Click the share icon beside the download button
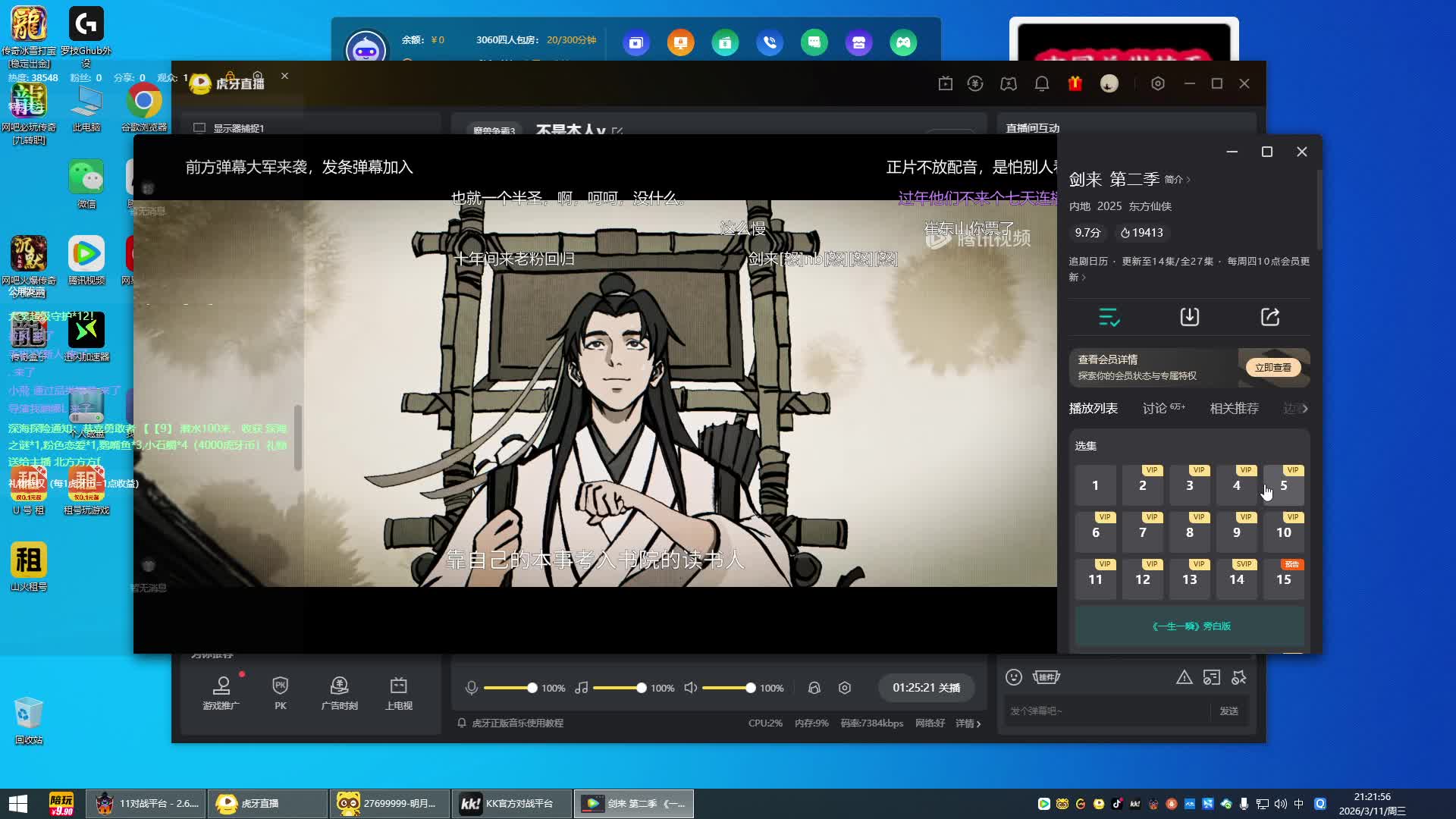1456x819 pixels. coord(1270,317)
